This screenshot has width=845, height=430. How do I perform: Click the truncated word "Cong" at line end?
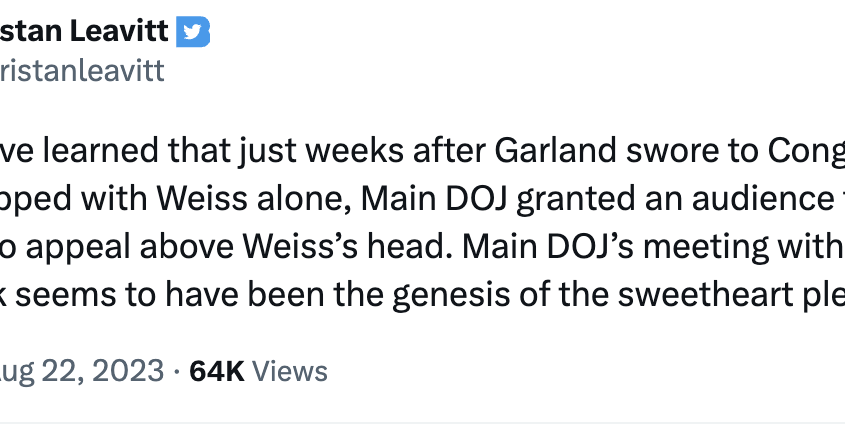pyautogui.click(x=806, y=153)
